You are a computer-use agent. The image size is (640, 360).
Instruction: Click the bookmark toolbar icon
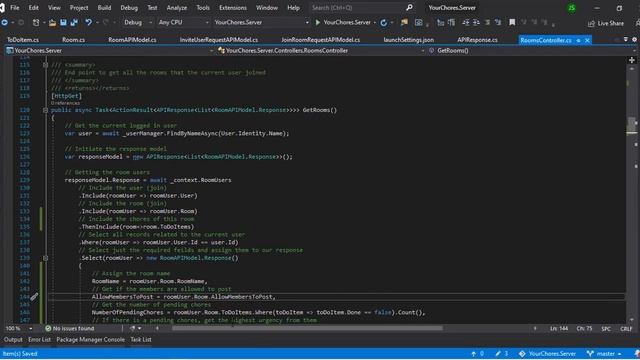coord(512,22)
